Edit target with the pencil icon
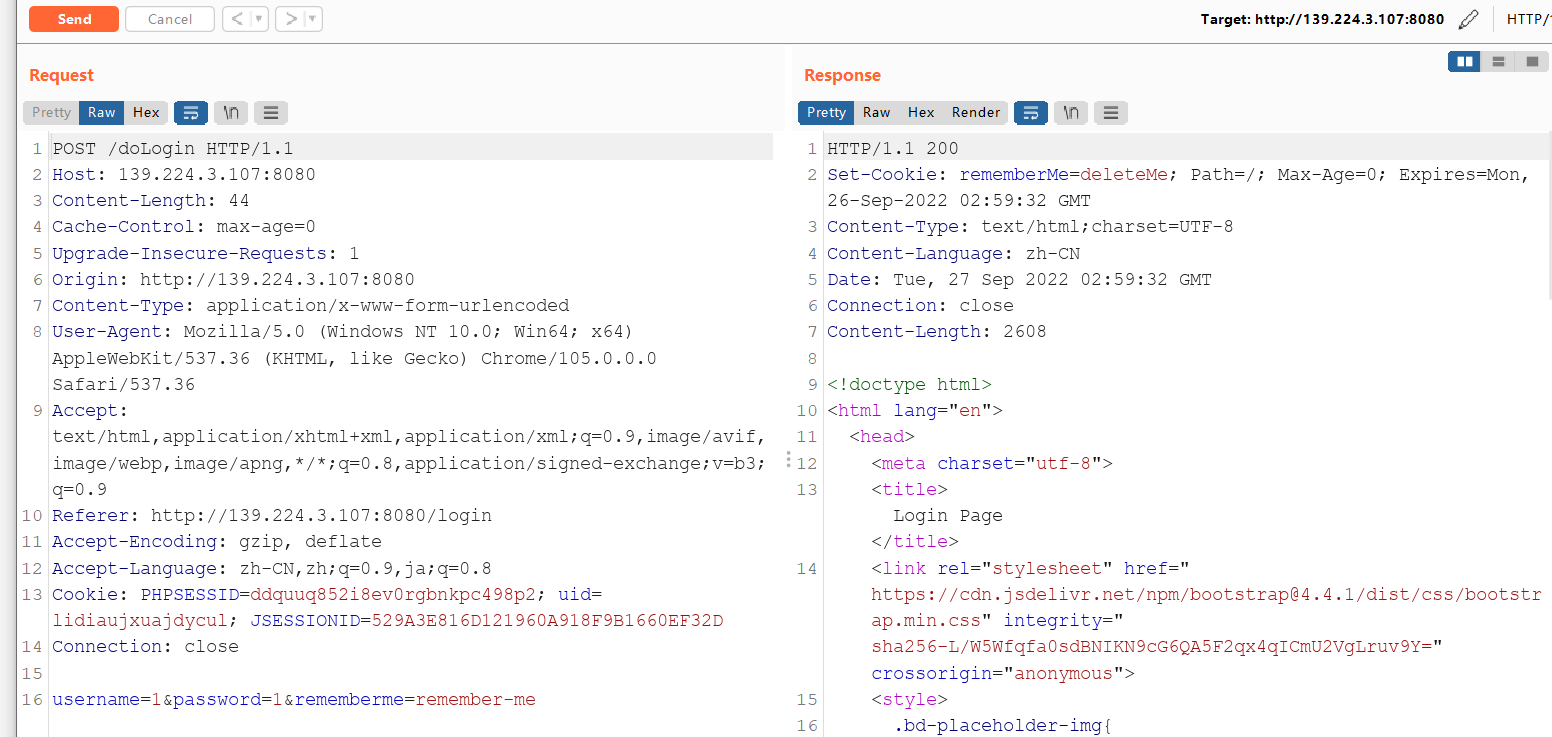The width and height of the screenshot is (1552, 737). point(1468,19)
